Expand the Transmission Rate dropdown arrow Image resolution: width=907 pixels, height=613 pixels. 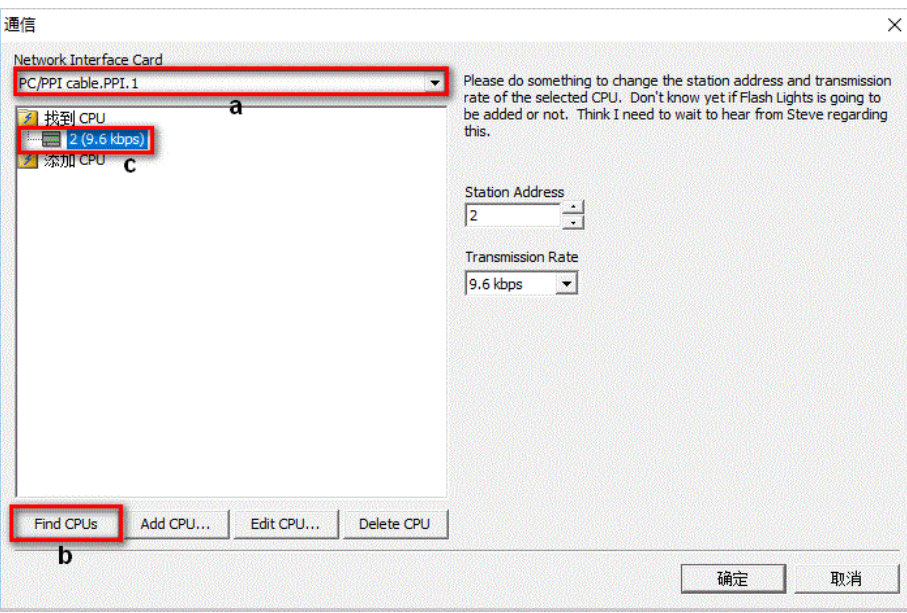[x=566, y=284]
